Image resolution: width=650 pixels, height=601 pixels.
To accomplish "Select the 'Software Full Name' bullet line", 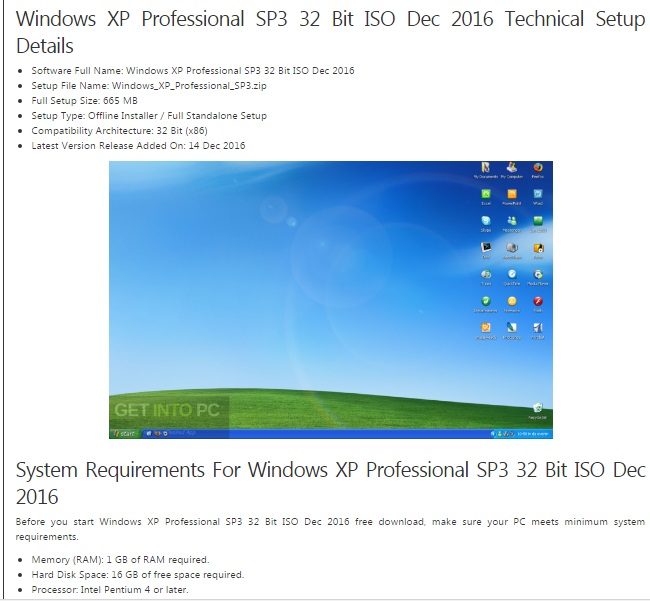I will point(193,70).
